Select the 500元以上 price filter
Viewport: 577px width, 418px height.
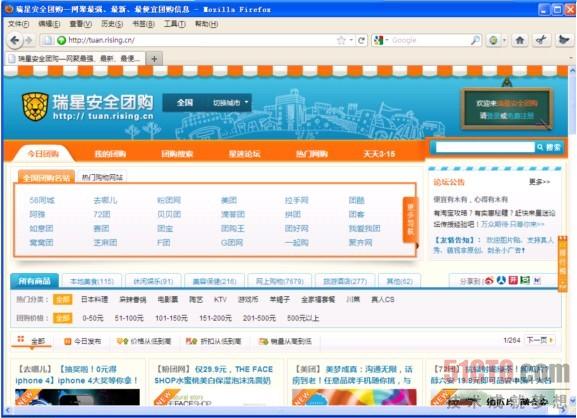(x=302, y=318)
